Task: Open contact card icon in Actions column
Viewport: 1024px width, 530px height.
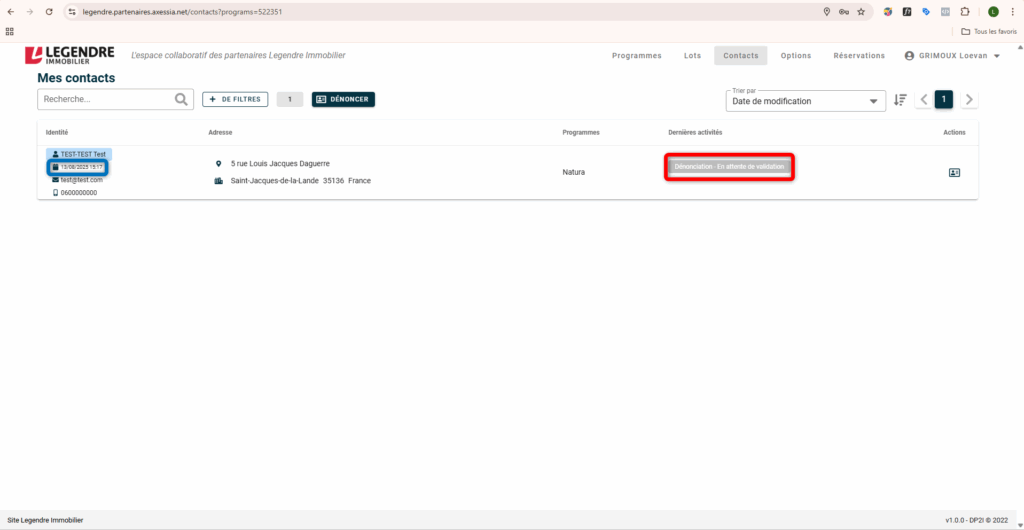Action: tap(953, 173)
